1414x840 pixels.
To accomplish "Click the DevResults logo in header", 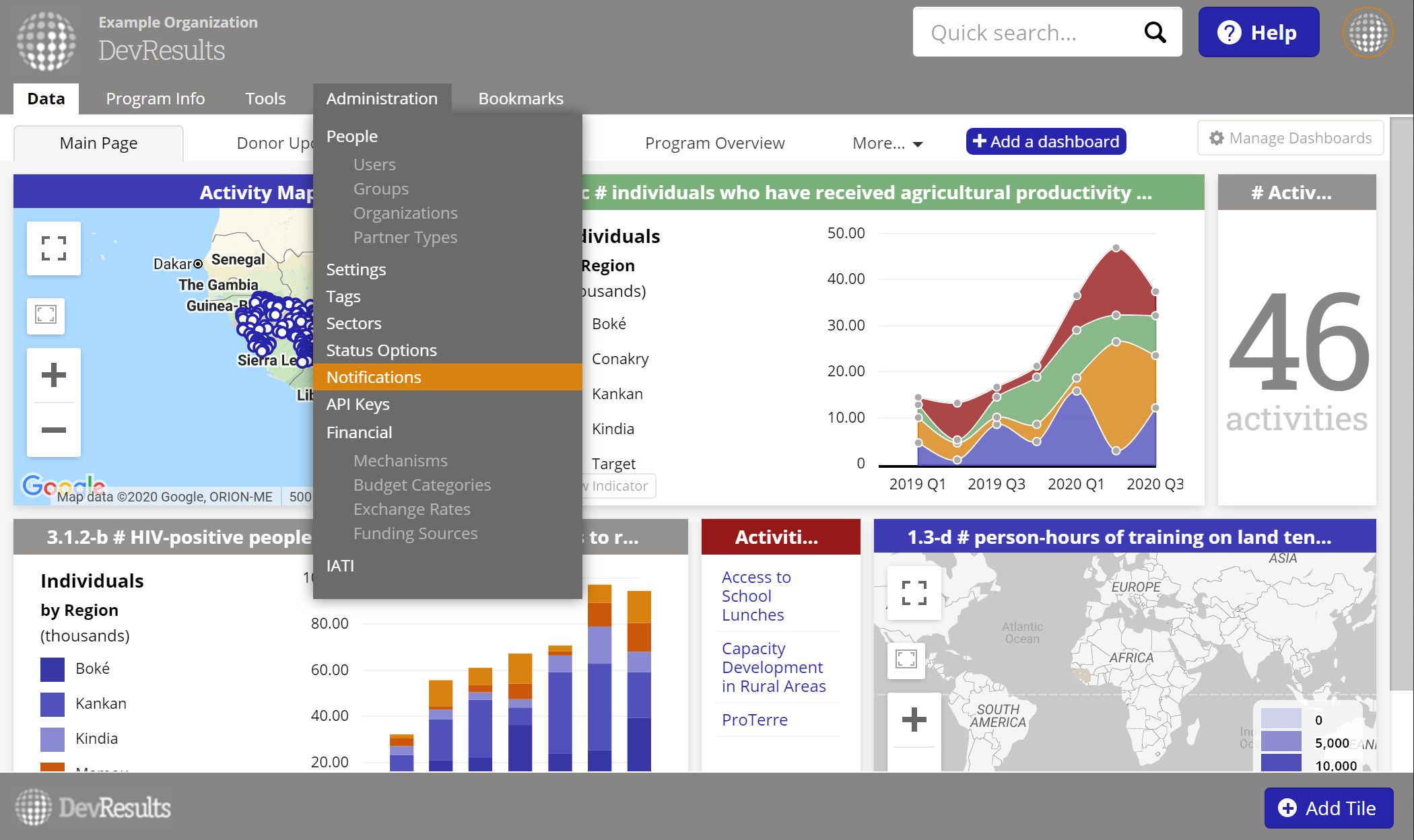I will pyautogui.click(x=47, y=41).
